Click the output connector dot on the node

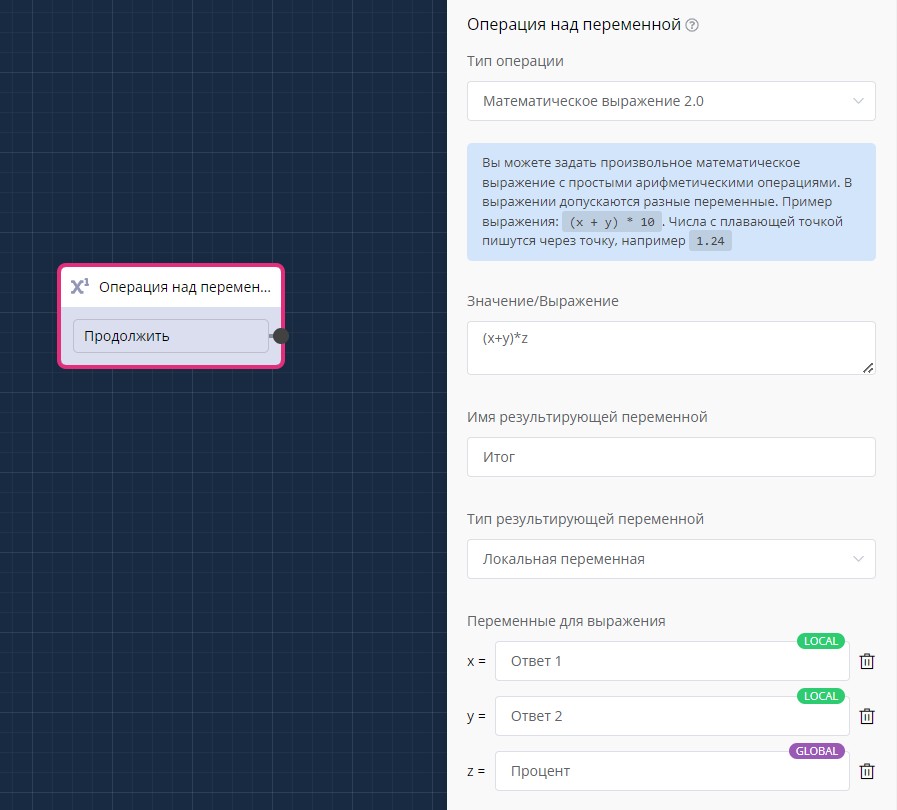coord(281,336)
